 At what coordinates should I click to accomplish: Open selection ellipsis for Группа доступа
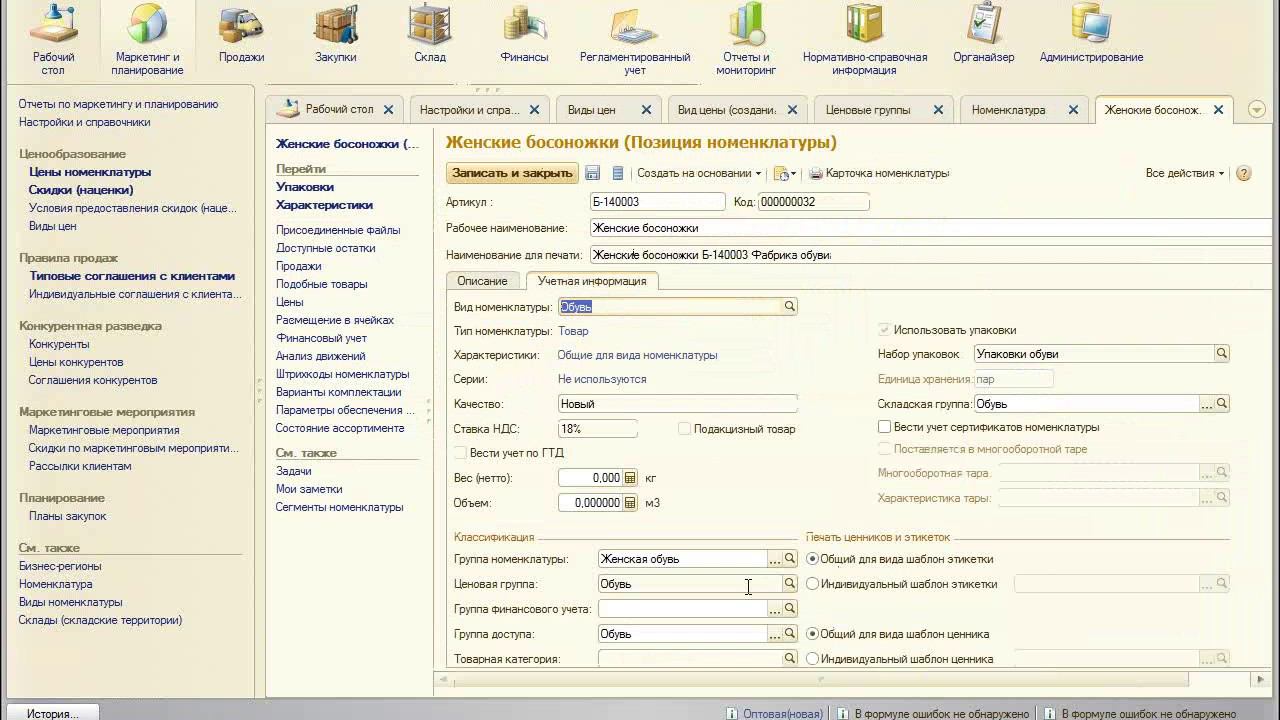(775, 634)
